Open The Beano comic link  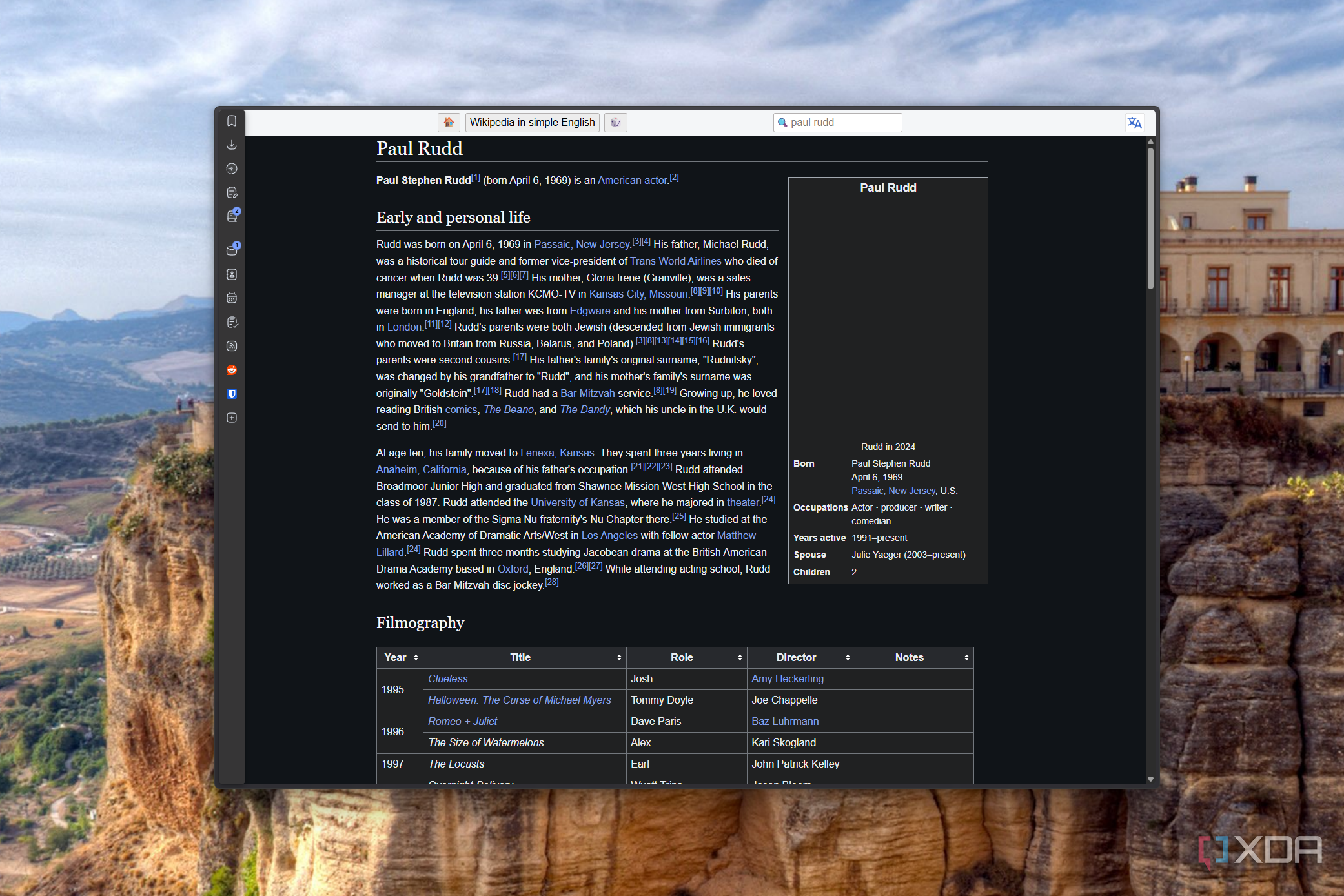pos(509,409)
